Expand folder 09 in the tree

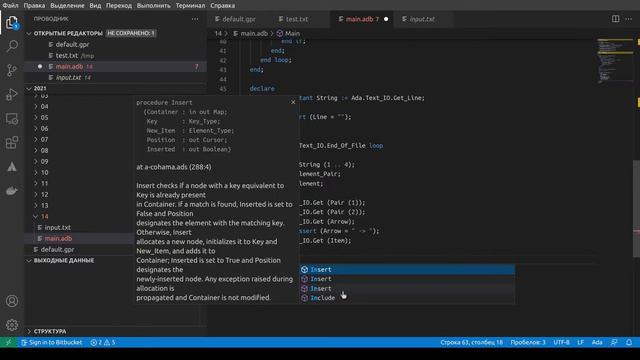(x=44, y=162)
